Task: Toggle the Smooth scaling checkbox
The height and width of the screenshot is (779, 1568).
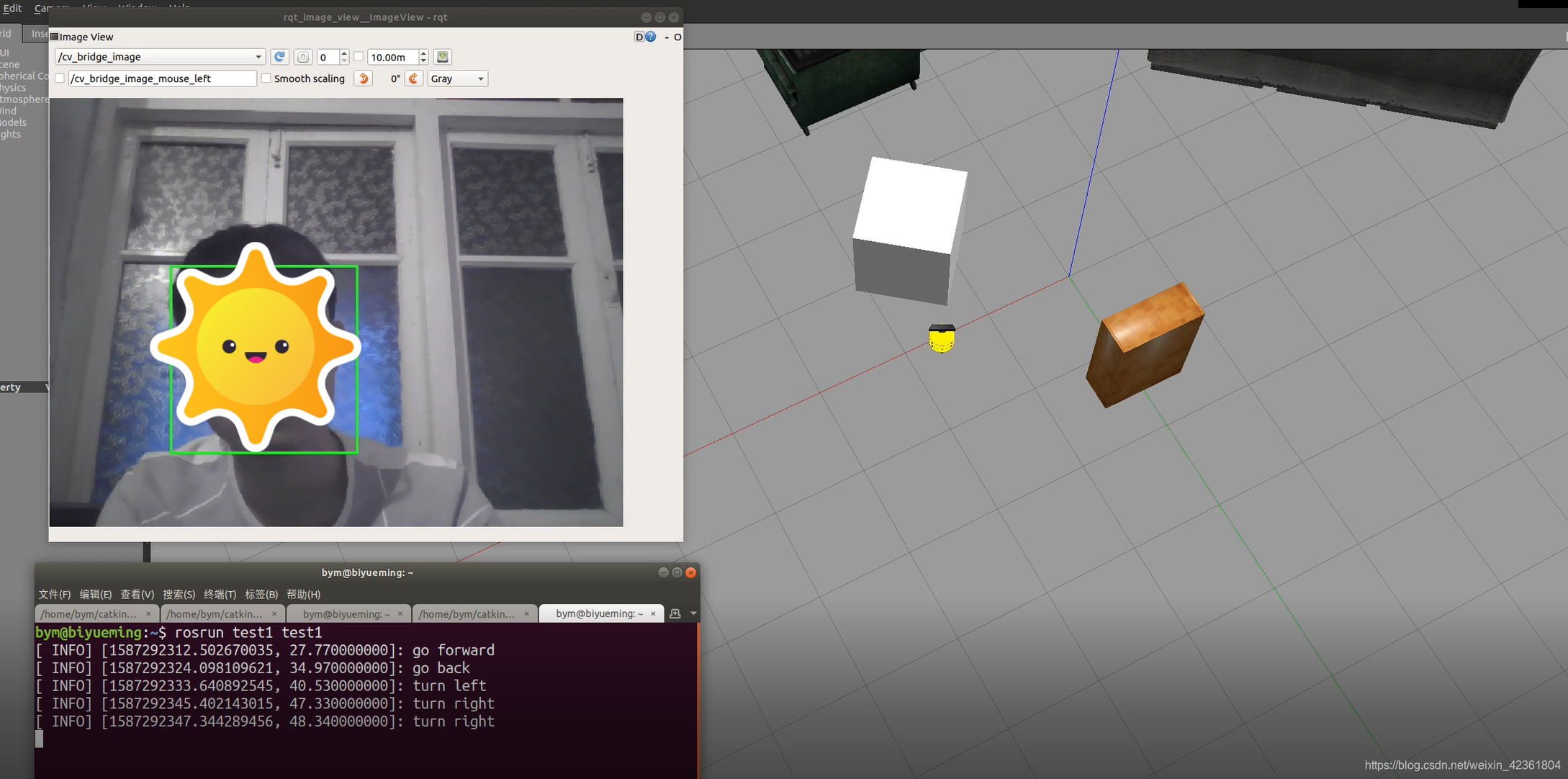Action: pos(266,78)
